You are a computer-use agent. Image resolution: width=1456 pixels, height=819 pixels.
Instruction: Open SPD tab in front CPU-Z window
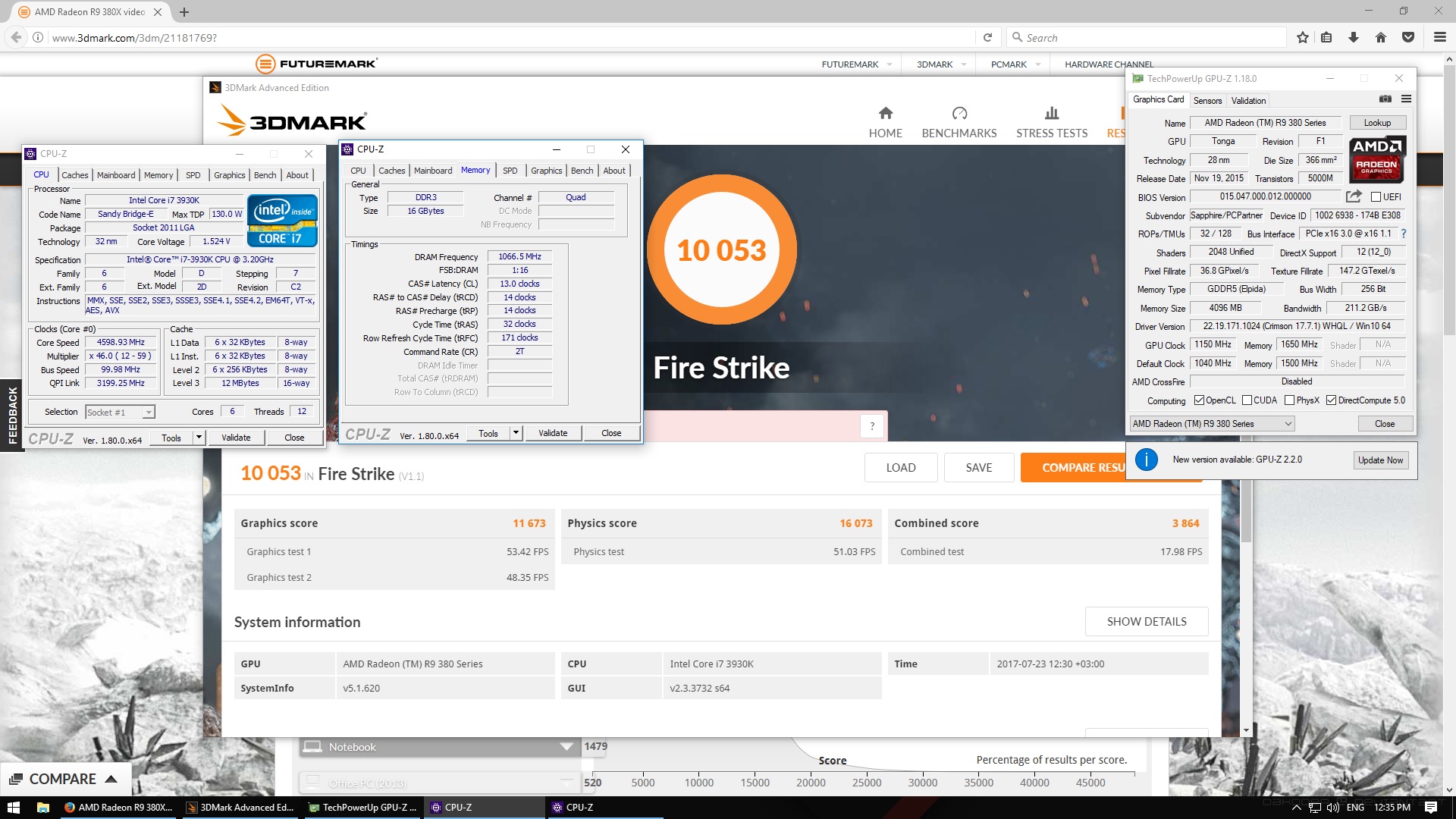[x=510, y=171]
